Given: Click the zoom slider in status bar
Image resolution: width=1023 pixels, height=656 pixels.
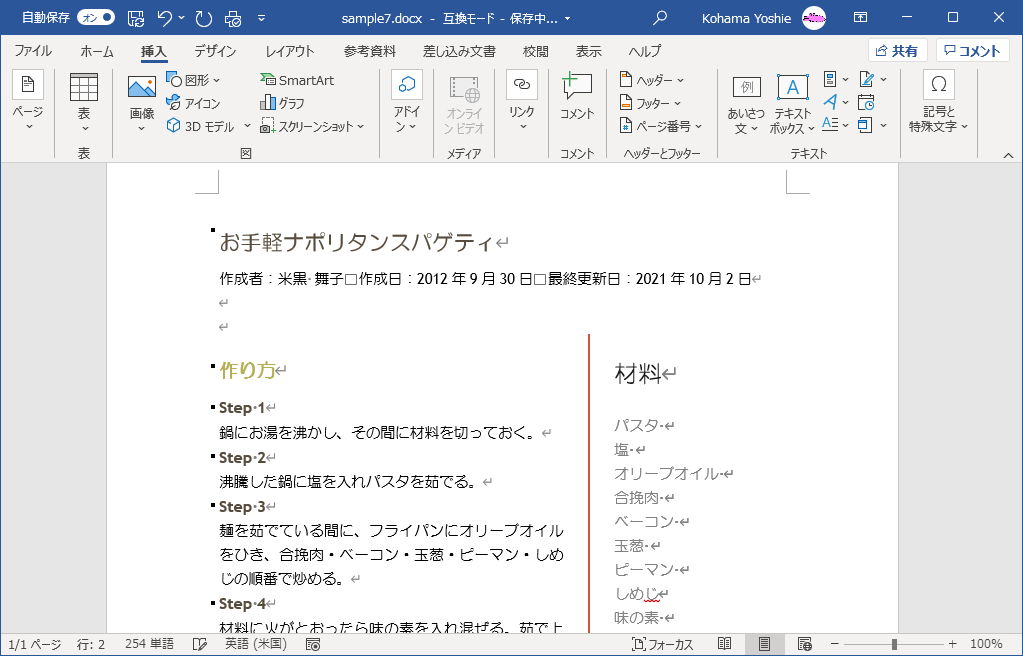Looking at the screenshot, I should (894, 644).
